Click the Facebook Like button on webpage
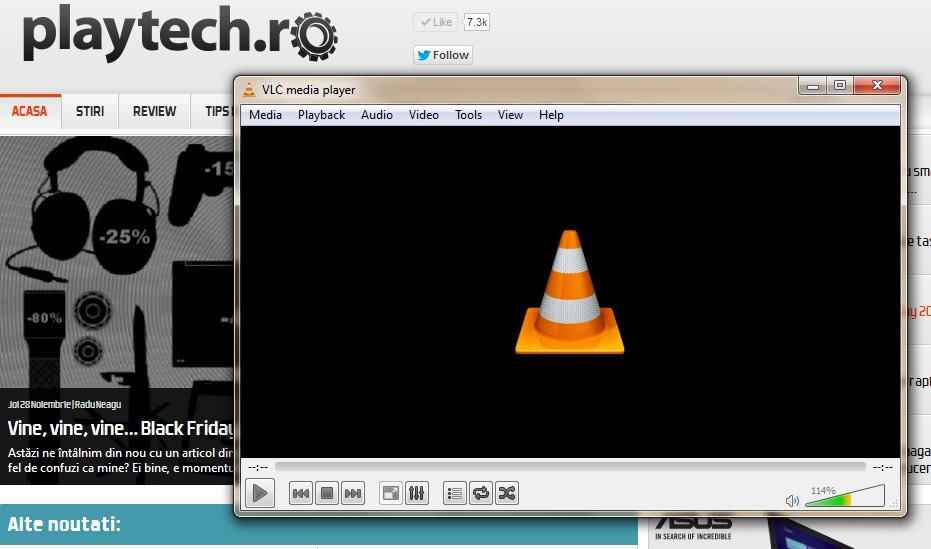 tap(435, 22)
